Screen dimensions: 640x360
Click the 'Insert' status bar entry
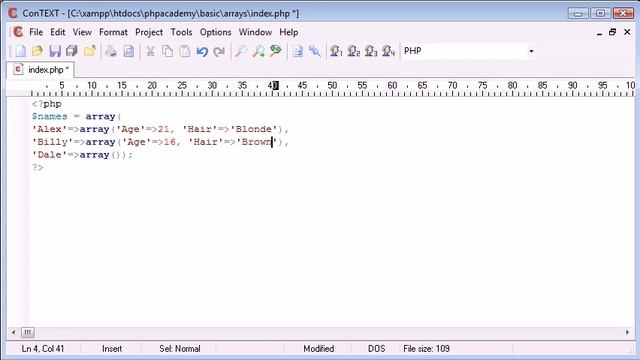(112, 349)
